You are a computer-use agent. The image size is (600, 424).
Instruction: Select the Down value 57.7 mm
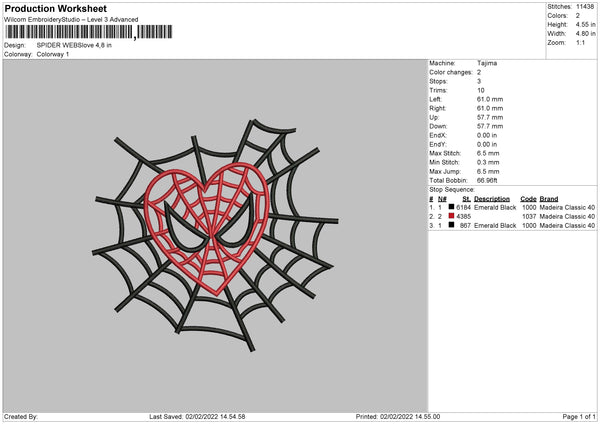(490, 126)
